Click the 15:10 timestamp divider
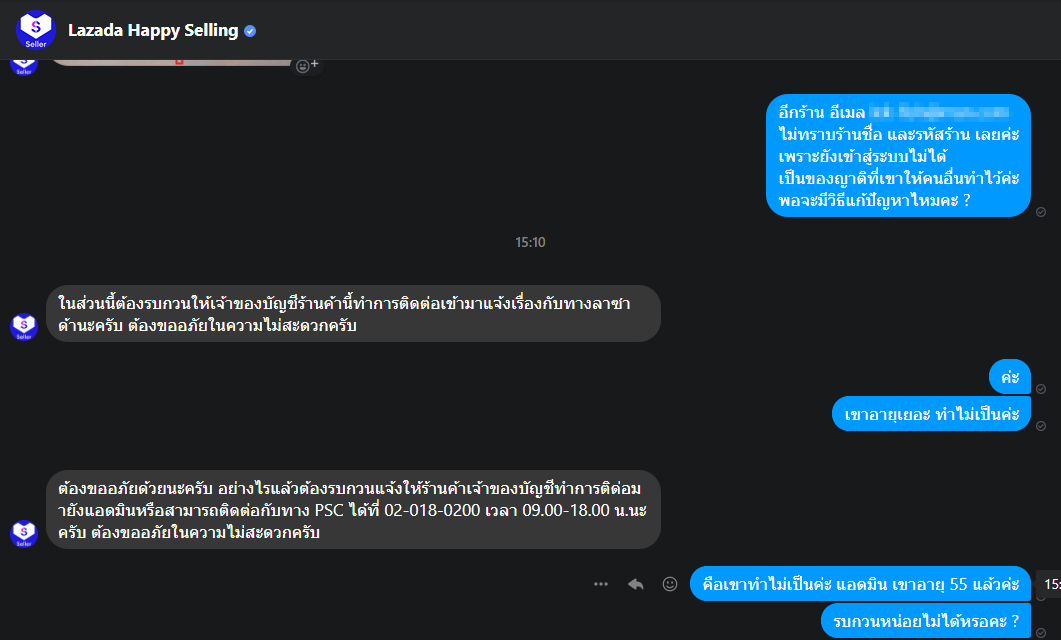This screenshot has height=640, width=1061. (530, 242)
